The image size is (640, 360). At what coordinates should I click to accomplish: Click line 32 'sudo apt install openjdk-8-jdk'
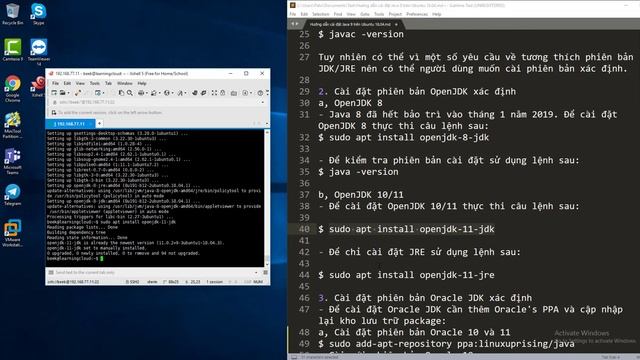click(x=409, y=137)
